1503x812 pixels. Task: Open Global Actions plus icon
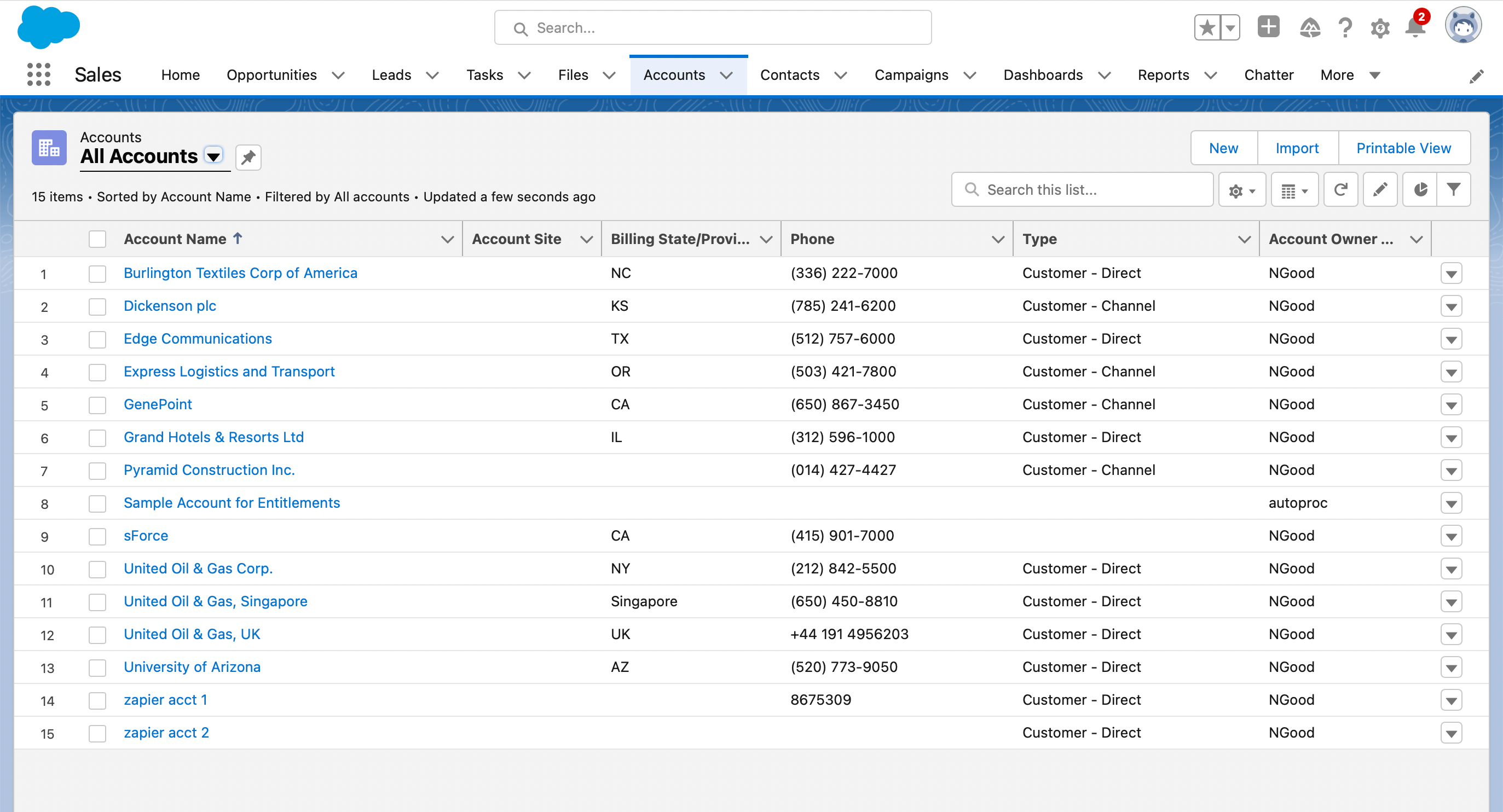coord(1268,27)
